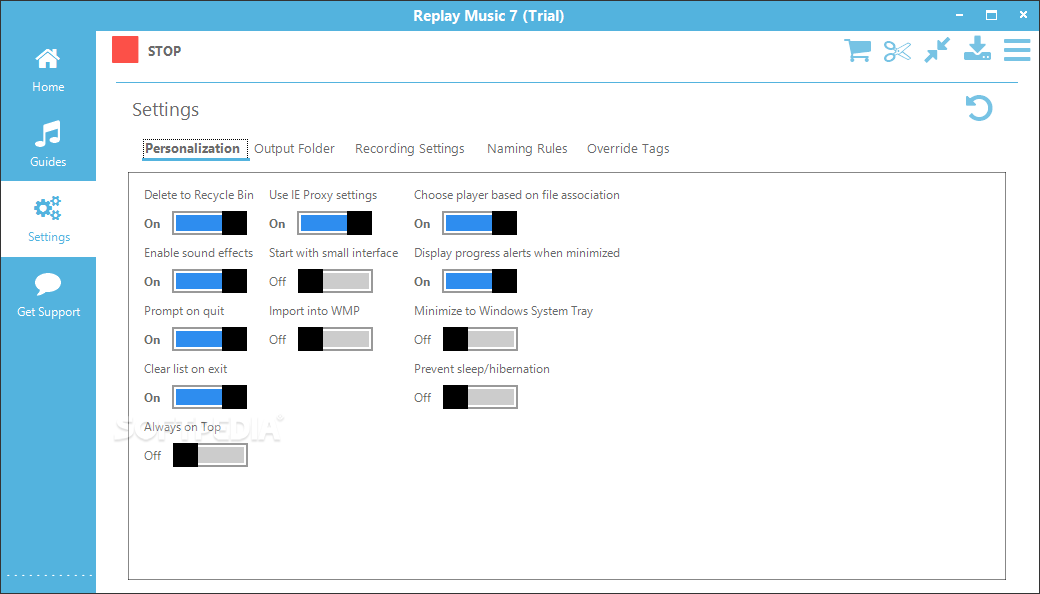Open the Override Tags tab
Screen dimensions: 1040x594
pyautogui.click(x=628, y=148)
